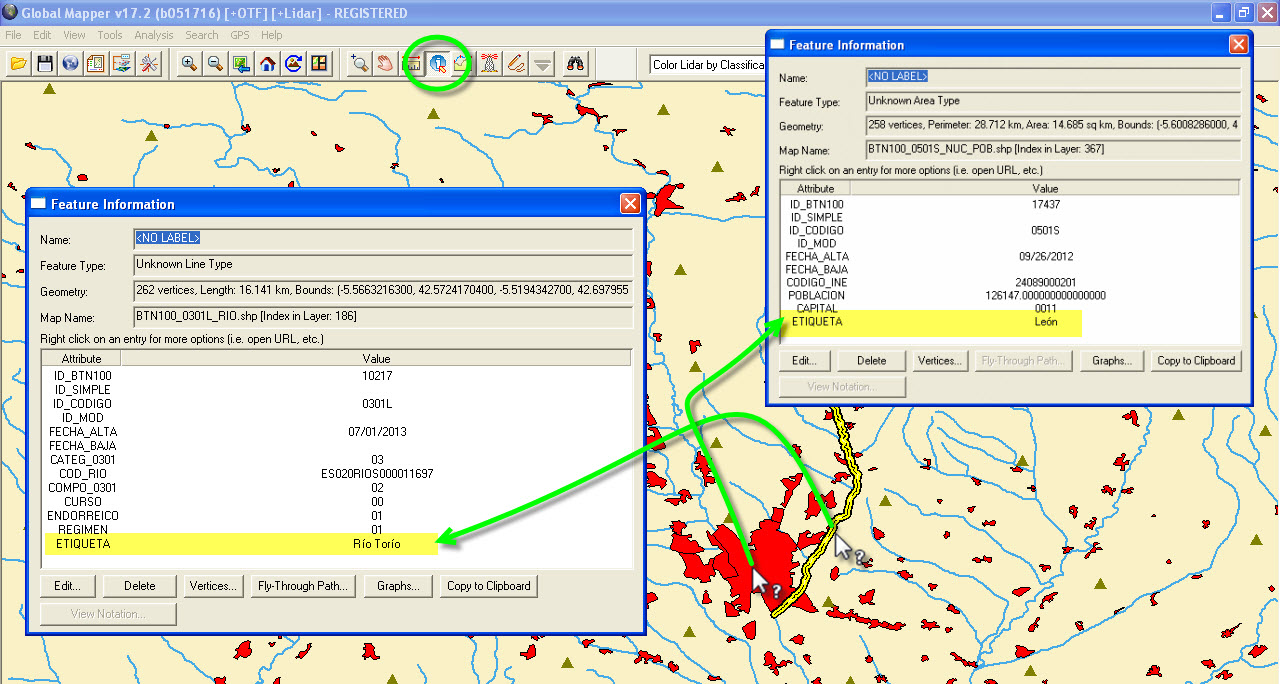Activate the circled Feature Info tool
Viewport: 1280px width, 684px height.
click(439, 62)
